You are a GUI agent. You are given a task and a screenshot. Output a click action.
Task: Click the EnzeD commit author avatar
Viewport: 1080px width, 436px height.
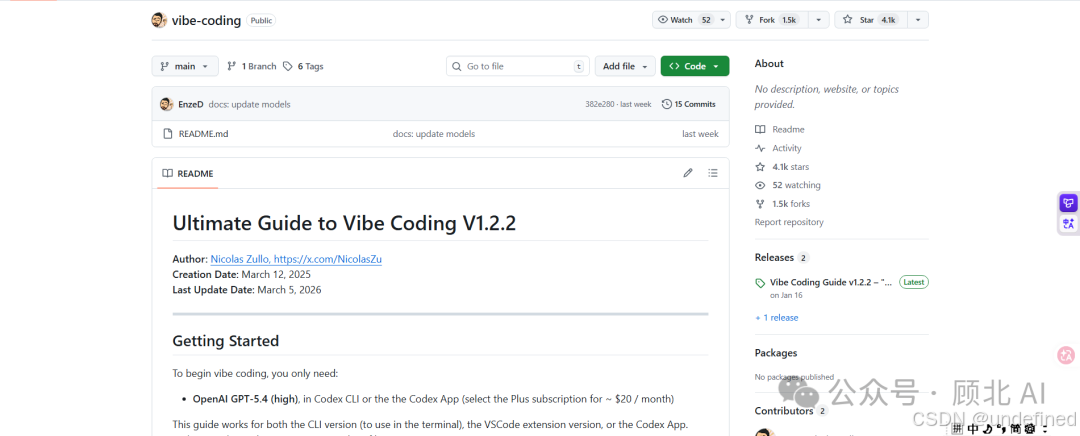pyautogui.click(x=166, y=104)
